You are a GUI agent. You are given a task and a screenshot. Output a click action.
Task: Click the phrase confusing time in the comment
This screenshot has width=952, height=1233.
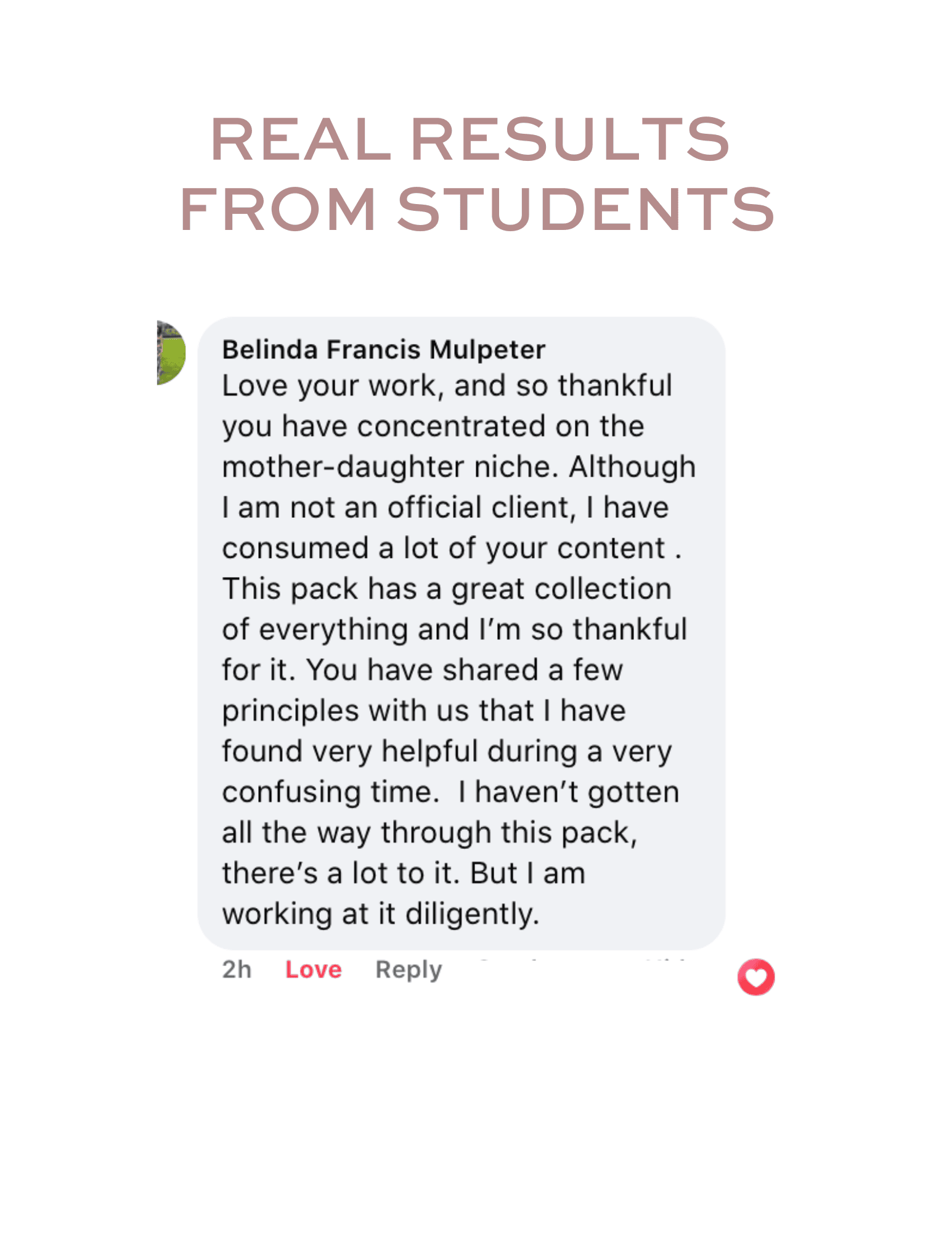point(329,792)
